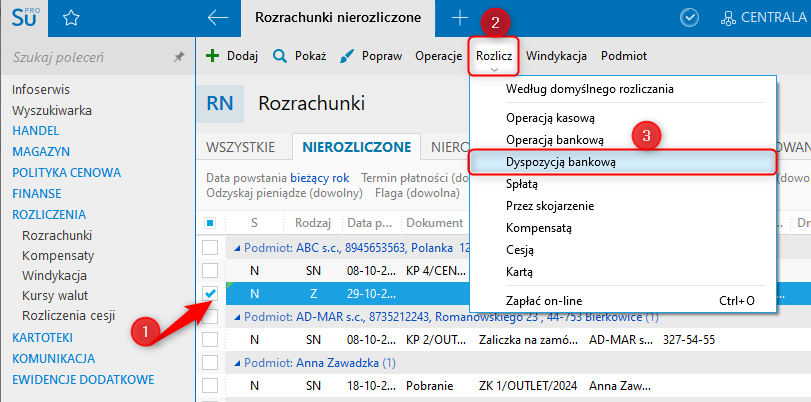
Task: Sort by the Dokument column header
Action: [x=434, y=223]
